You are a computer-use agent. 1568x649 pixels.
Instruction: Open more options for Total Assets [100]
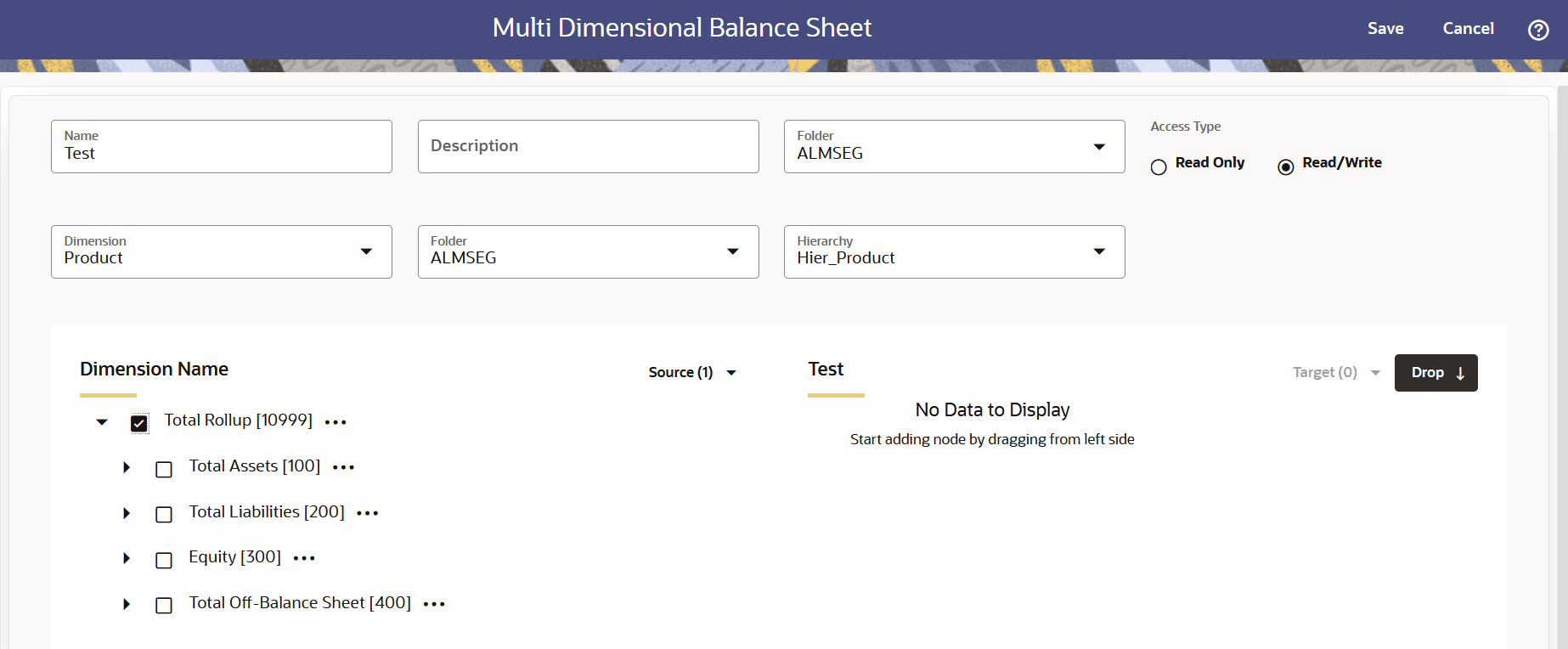coord(343,467)
